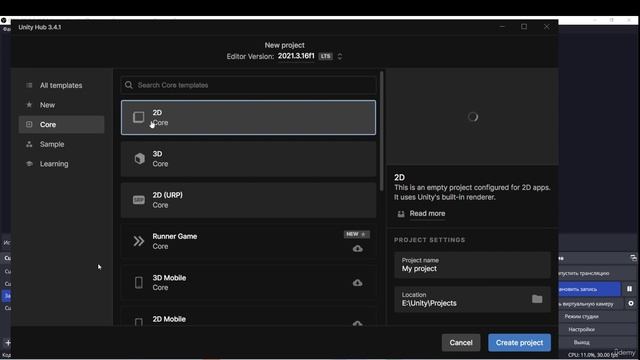Click the Search Core templates field
The image size is (640, 360).
[248, 85]
